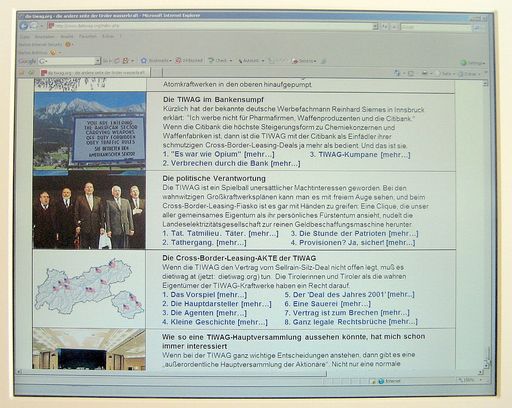The width and height of the screenshot is (512, 408).
Task: Click the Internet zone globe in status bar
Action: [381, 381]
